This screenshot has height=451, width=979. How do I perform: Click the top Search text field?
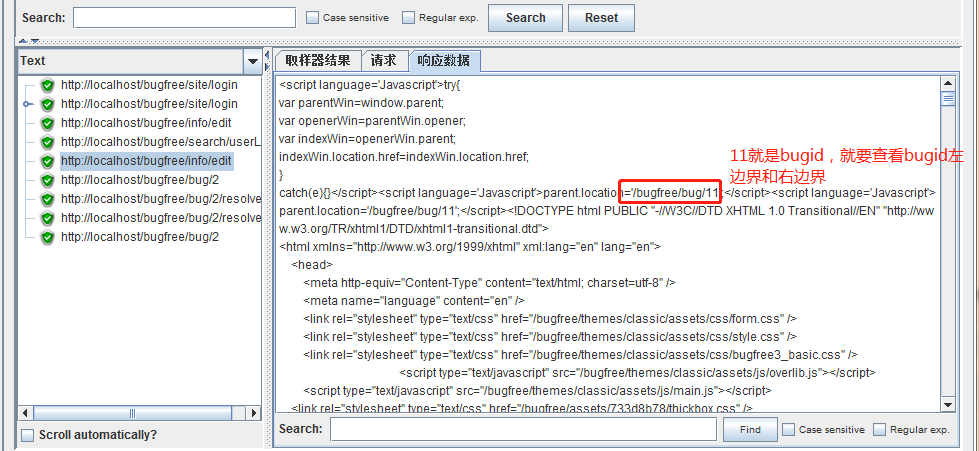pyautogui.click(x=184, y=17)
